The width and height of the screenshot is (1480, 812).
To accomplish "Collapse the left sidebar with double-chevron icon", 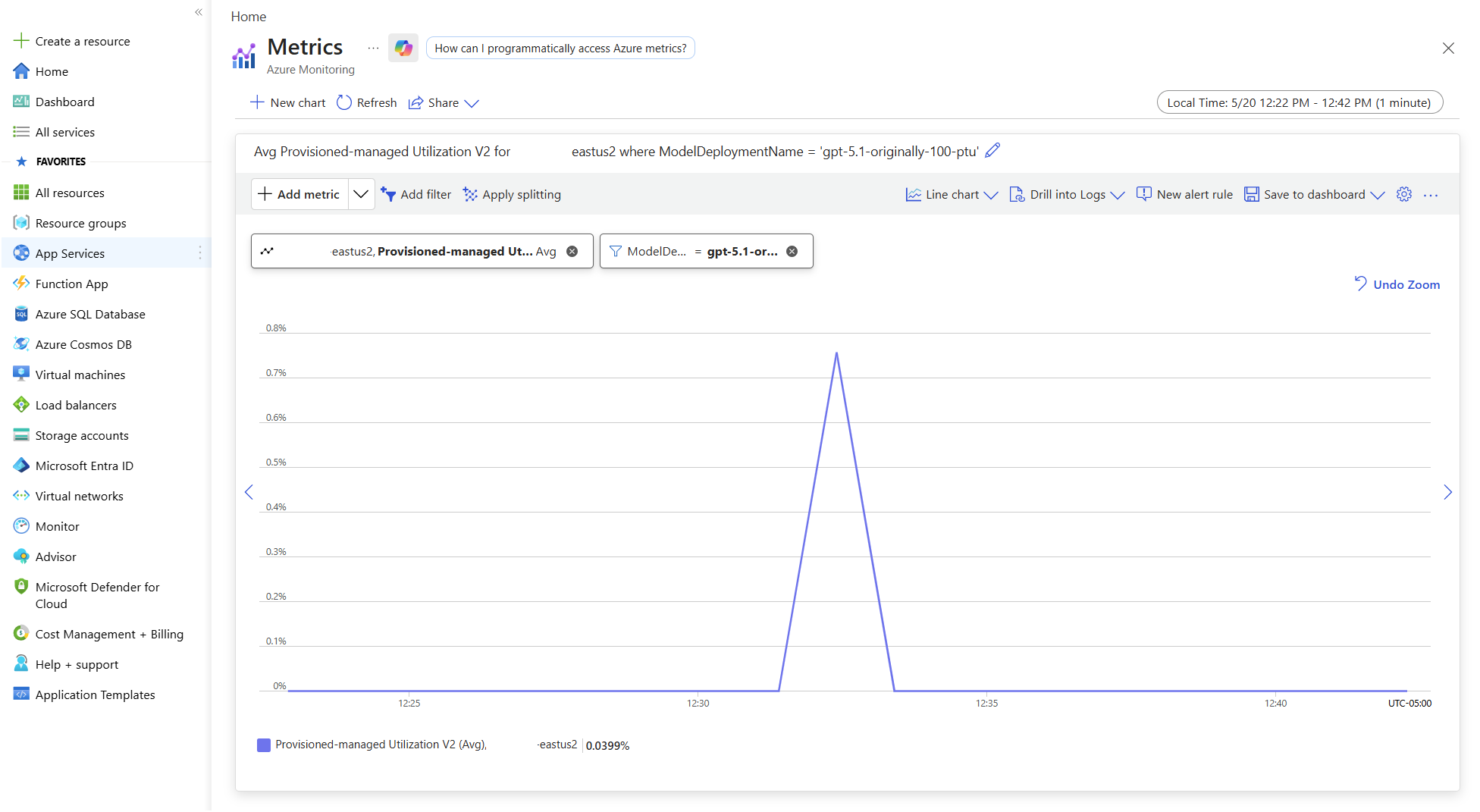I will pos(199,12).
